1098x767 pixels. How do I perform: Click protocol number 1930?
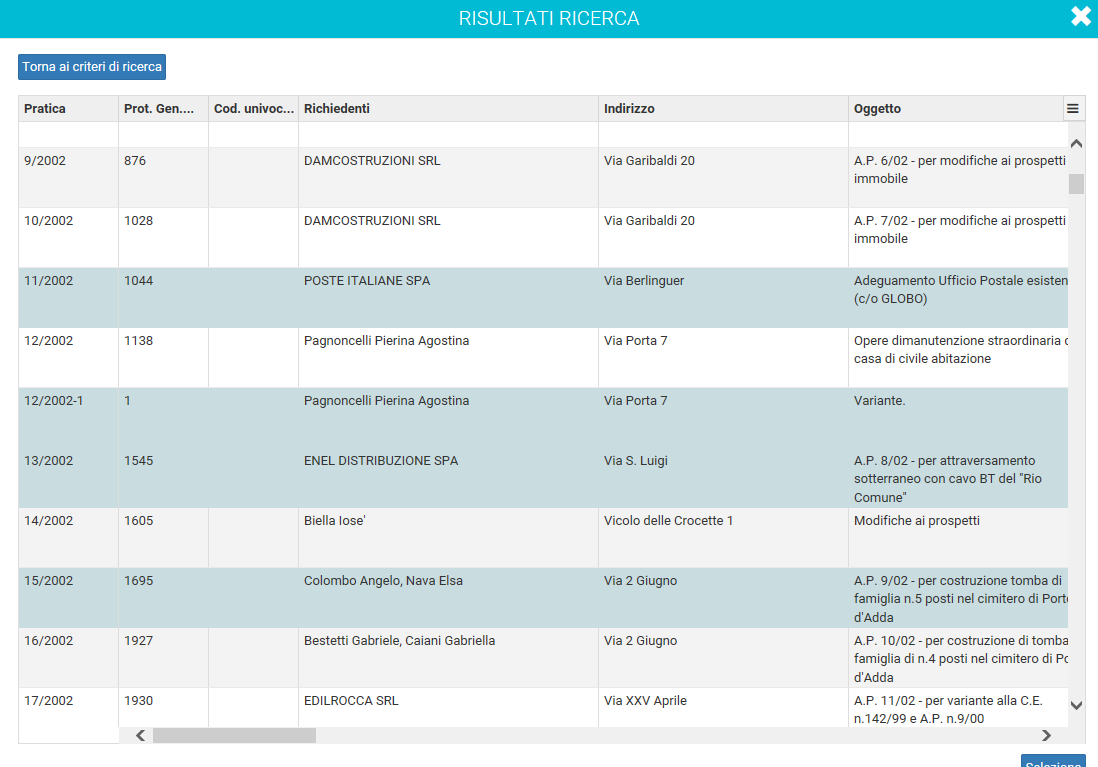pos(139,701)
